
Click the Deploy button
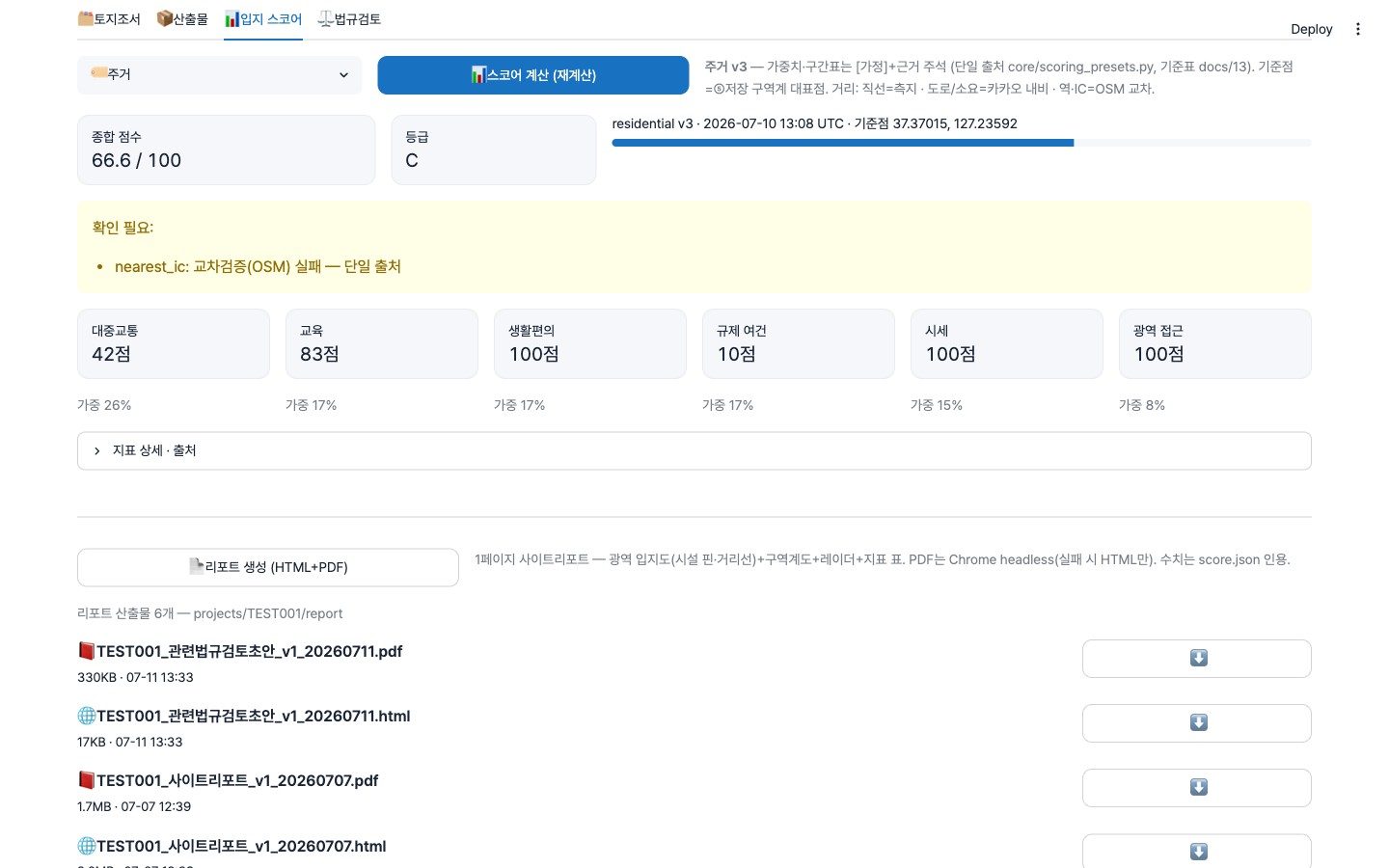coord(1312,29)
